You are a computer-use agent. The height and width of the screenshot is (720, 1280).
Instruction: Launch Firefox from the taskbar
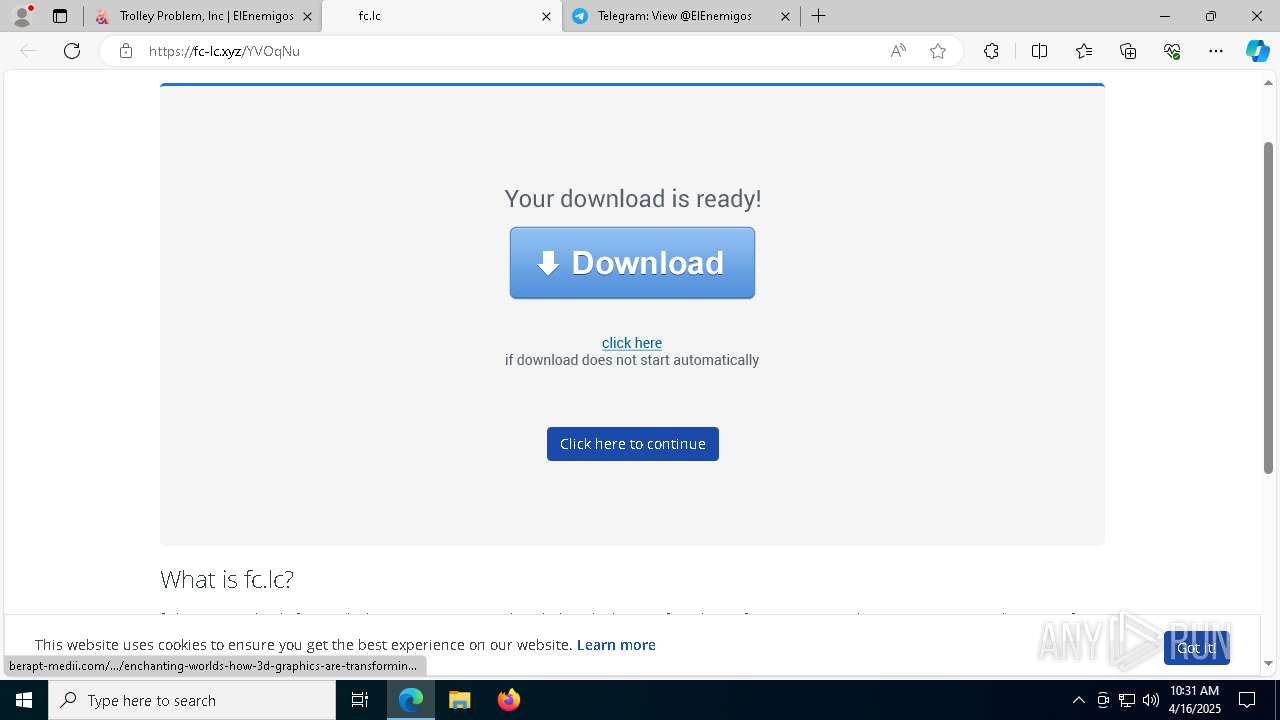tap(509, 700)
